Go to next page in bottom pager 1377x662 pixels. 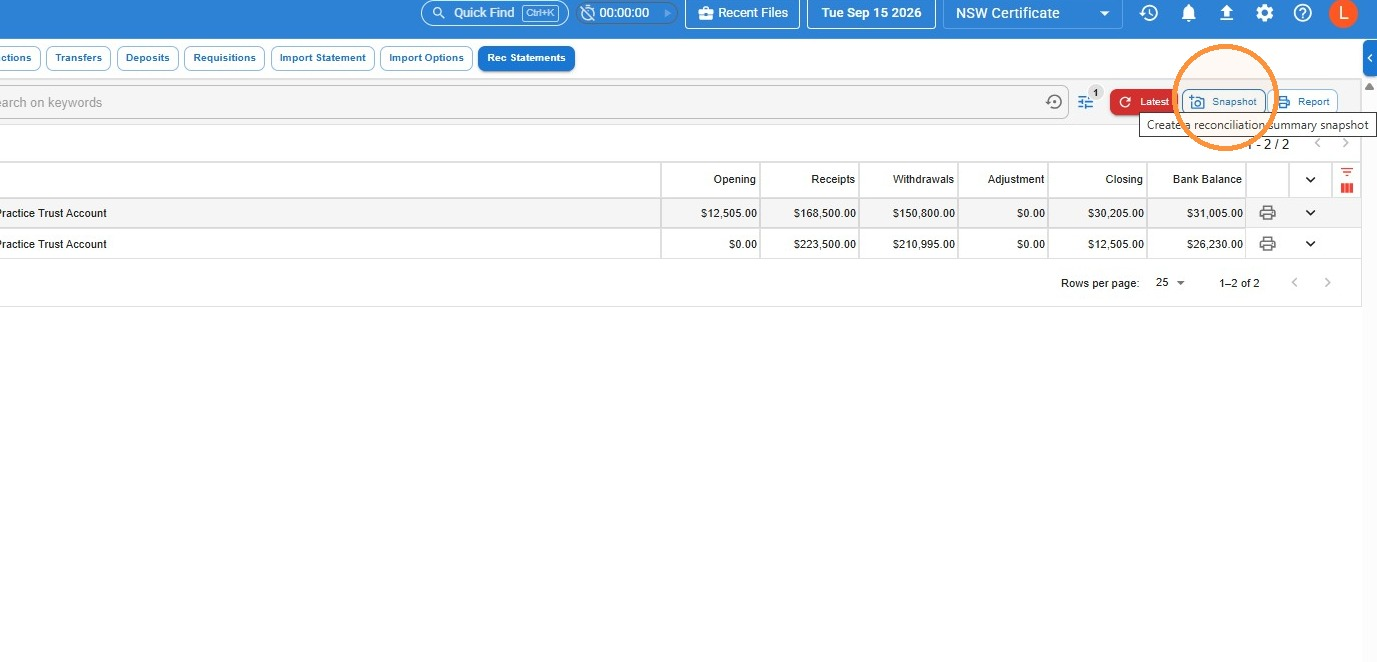[x=1328, y=283]
